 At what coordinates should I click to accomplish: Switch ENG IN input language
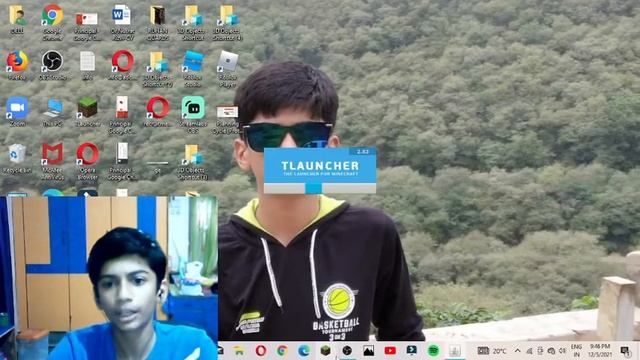[x=576, y=351]
